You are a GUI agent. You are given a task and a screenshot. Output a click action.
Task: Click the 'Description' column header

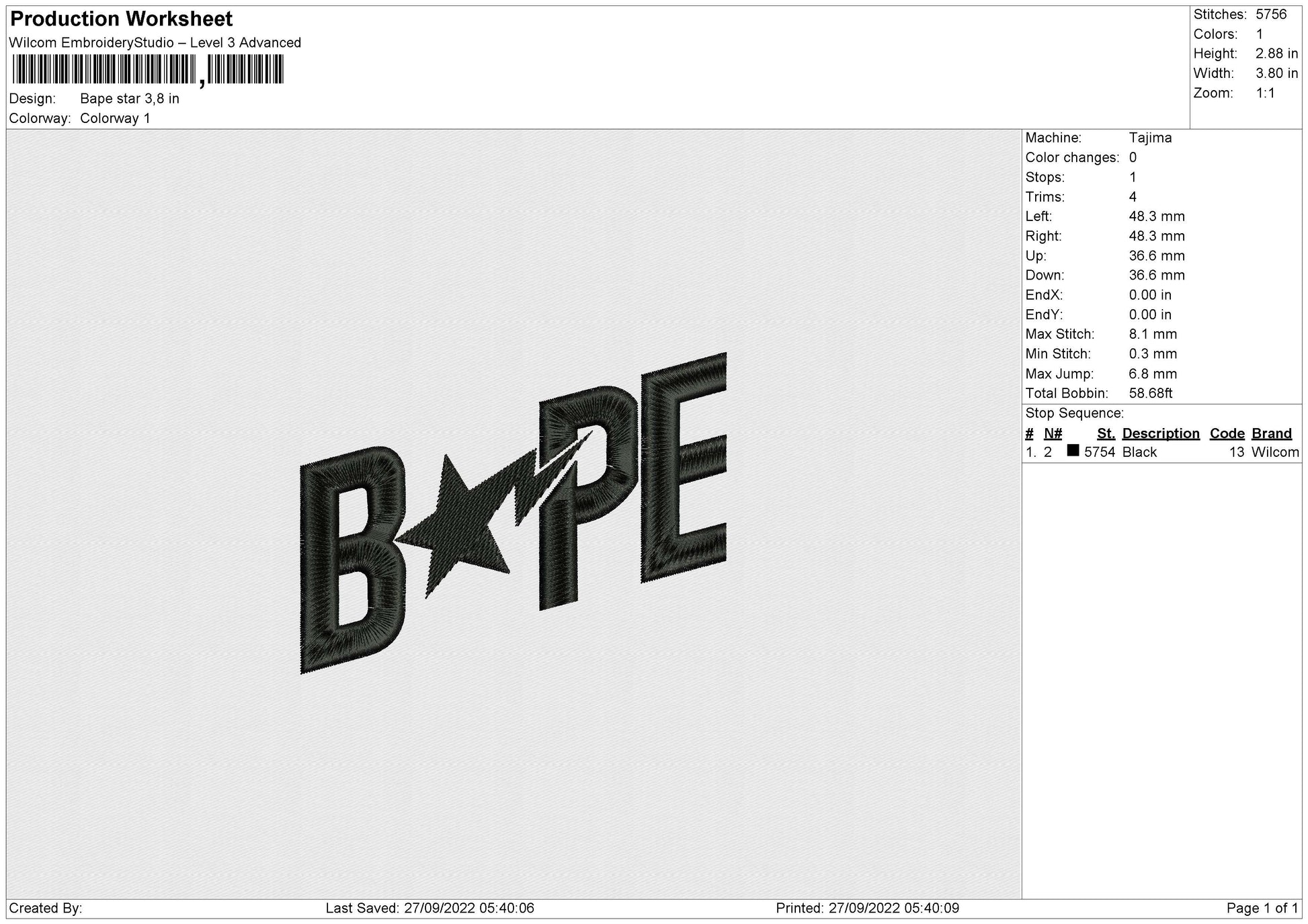click(x=1161, y=433)
